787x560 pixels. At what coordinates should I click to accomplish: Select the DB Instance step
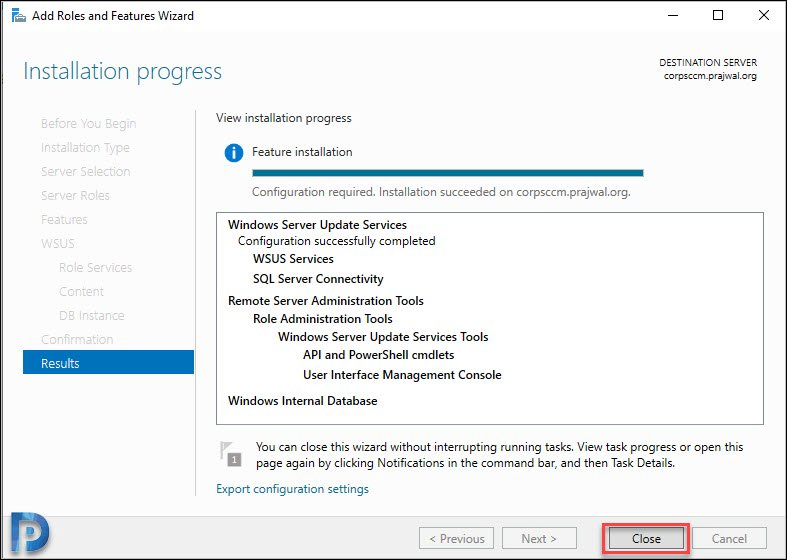click(x=91, y=315)
